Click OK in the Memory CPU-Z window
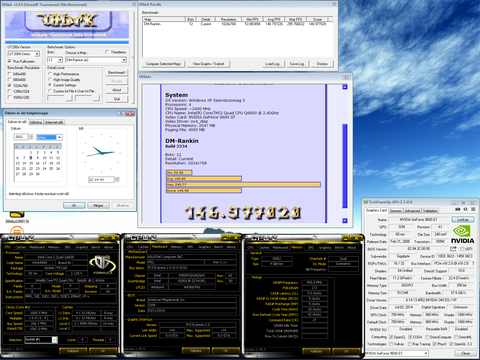Viewport: 480px width, 360px height. click(x=346, y=351)
